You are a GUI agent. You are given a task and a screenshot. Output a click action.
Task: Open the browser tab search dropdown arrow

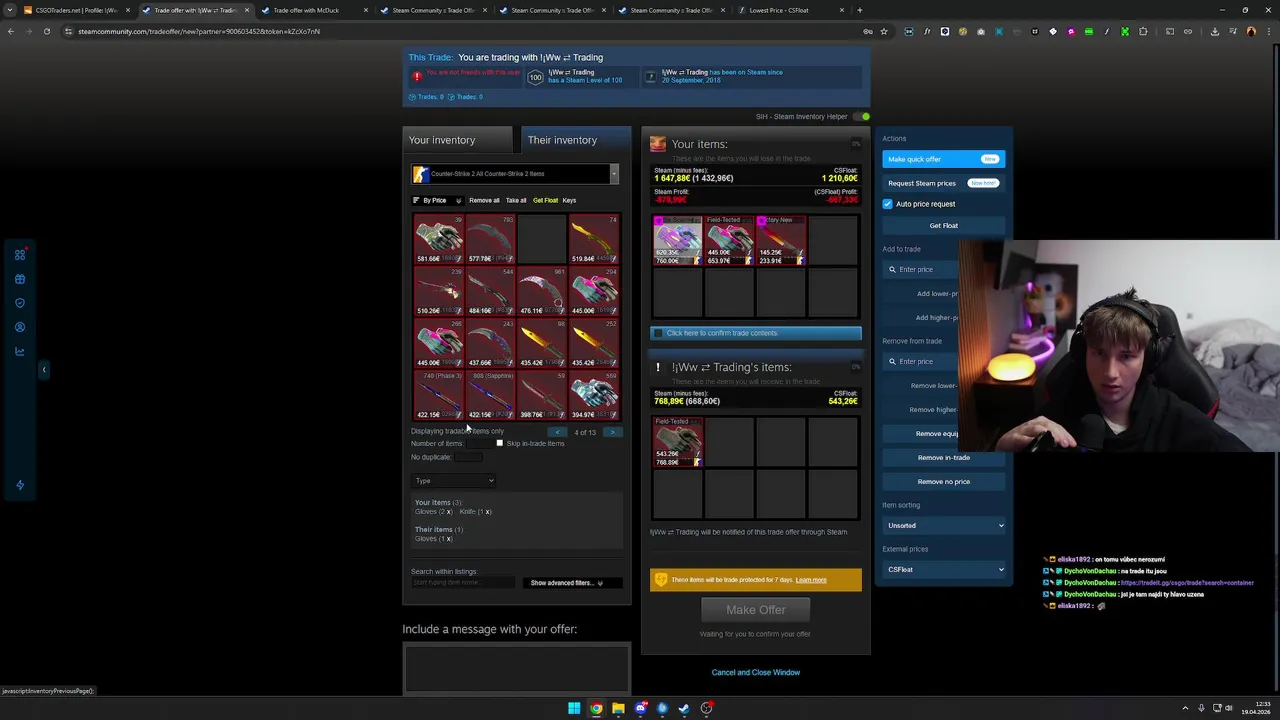coord(10,10)
